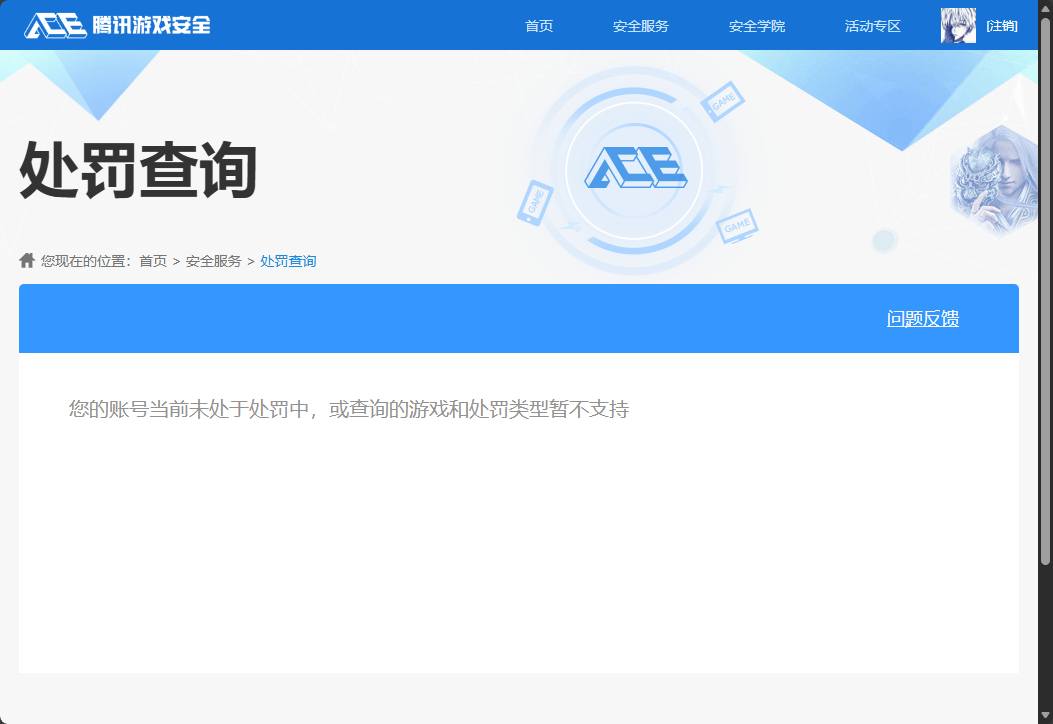Open the user avatar profile picture
Viewport: 1053px width, 724px height.
coord(957,24)
